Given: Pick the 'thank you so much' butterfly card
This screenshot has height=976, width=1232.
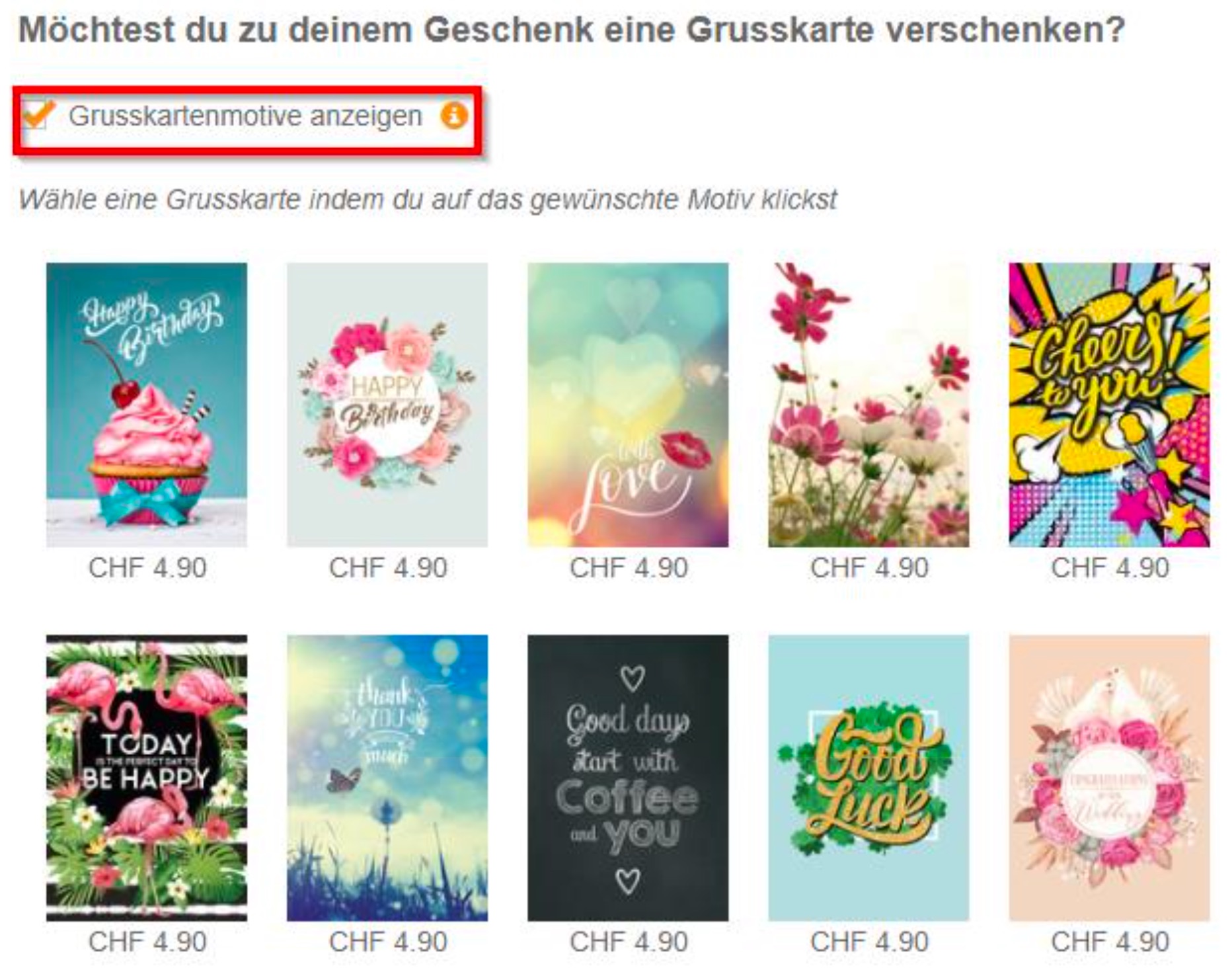Looking at the screenshot, I should (x=387, y=778).
